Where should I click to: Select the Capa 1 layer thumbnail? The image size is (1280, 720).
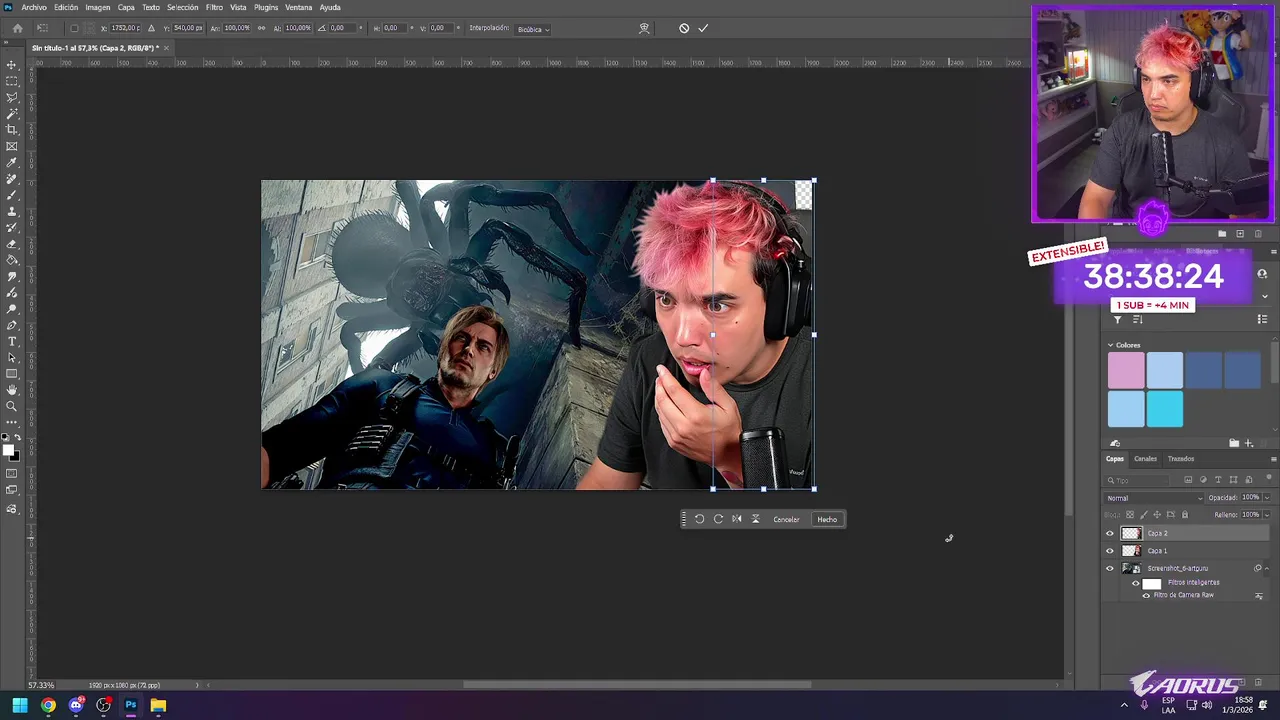pos(1131,551)
